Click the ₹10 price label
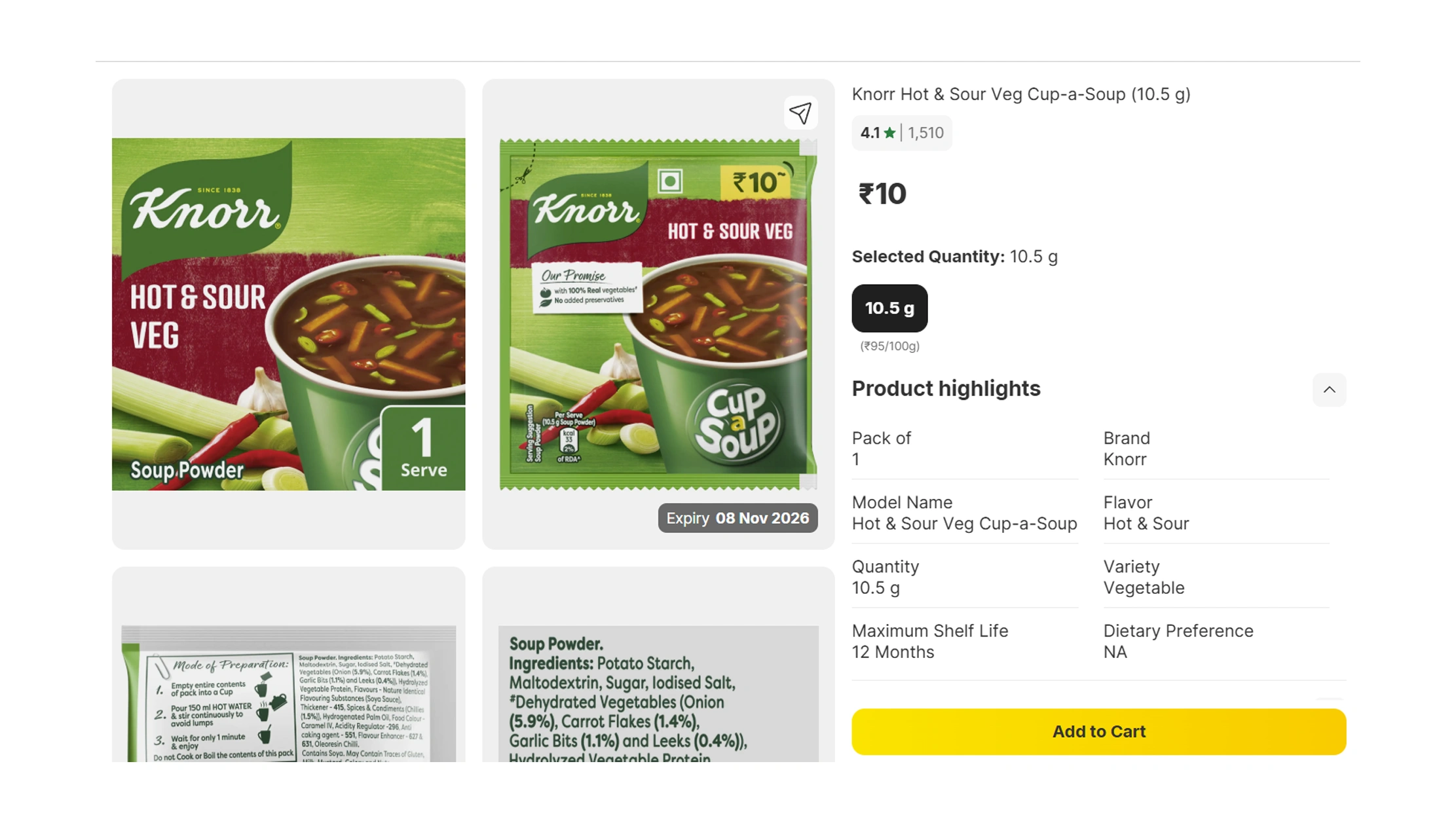The image size is (1456, 823). click(882, 194)
